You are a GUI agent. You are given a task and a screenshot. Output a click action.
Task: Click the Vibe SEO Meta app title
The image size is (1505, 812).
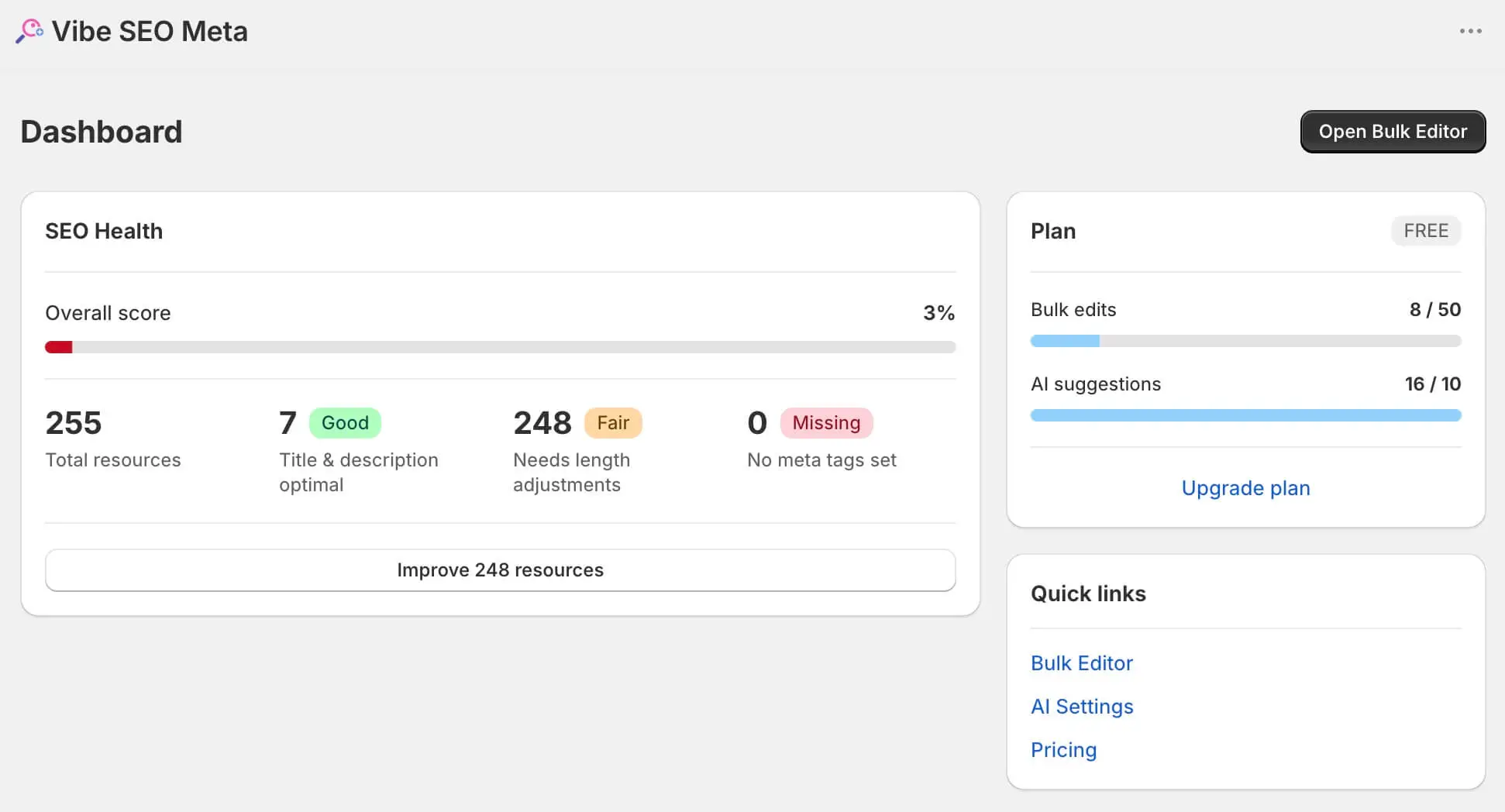tap(150, 32)
